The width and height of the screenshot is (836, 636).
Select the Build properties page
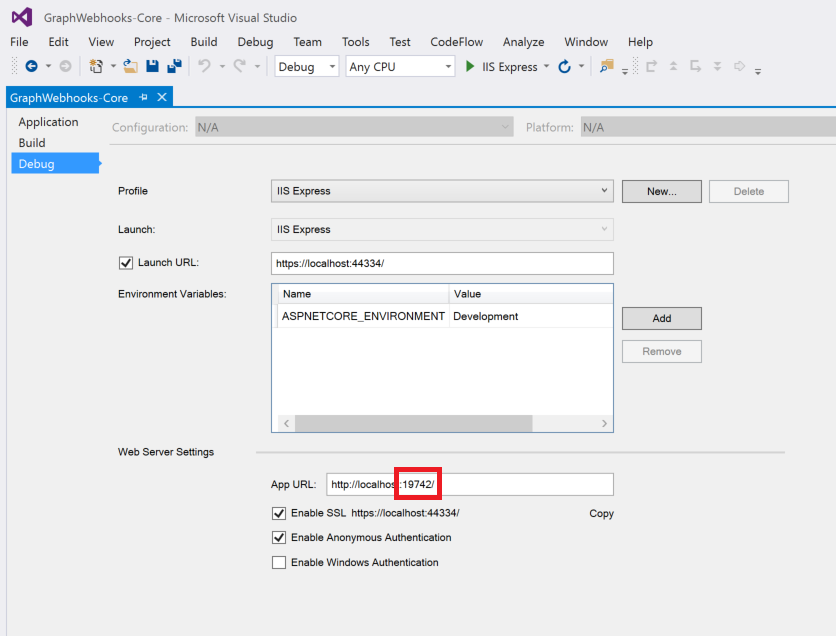tap(32, 143)
